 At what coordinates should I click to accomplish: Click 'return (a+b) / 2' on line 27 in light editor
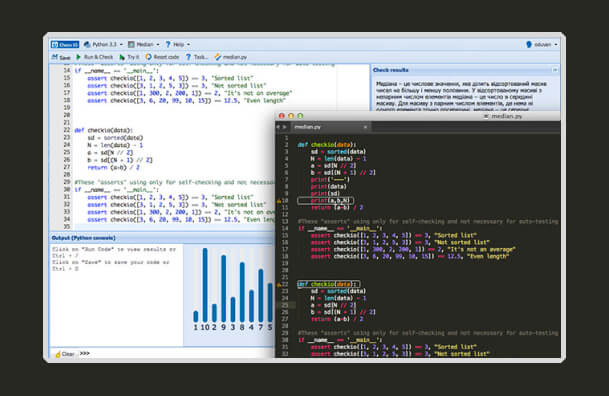click(113, 167)
